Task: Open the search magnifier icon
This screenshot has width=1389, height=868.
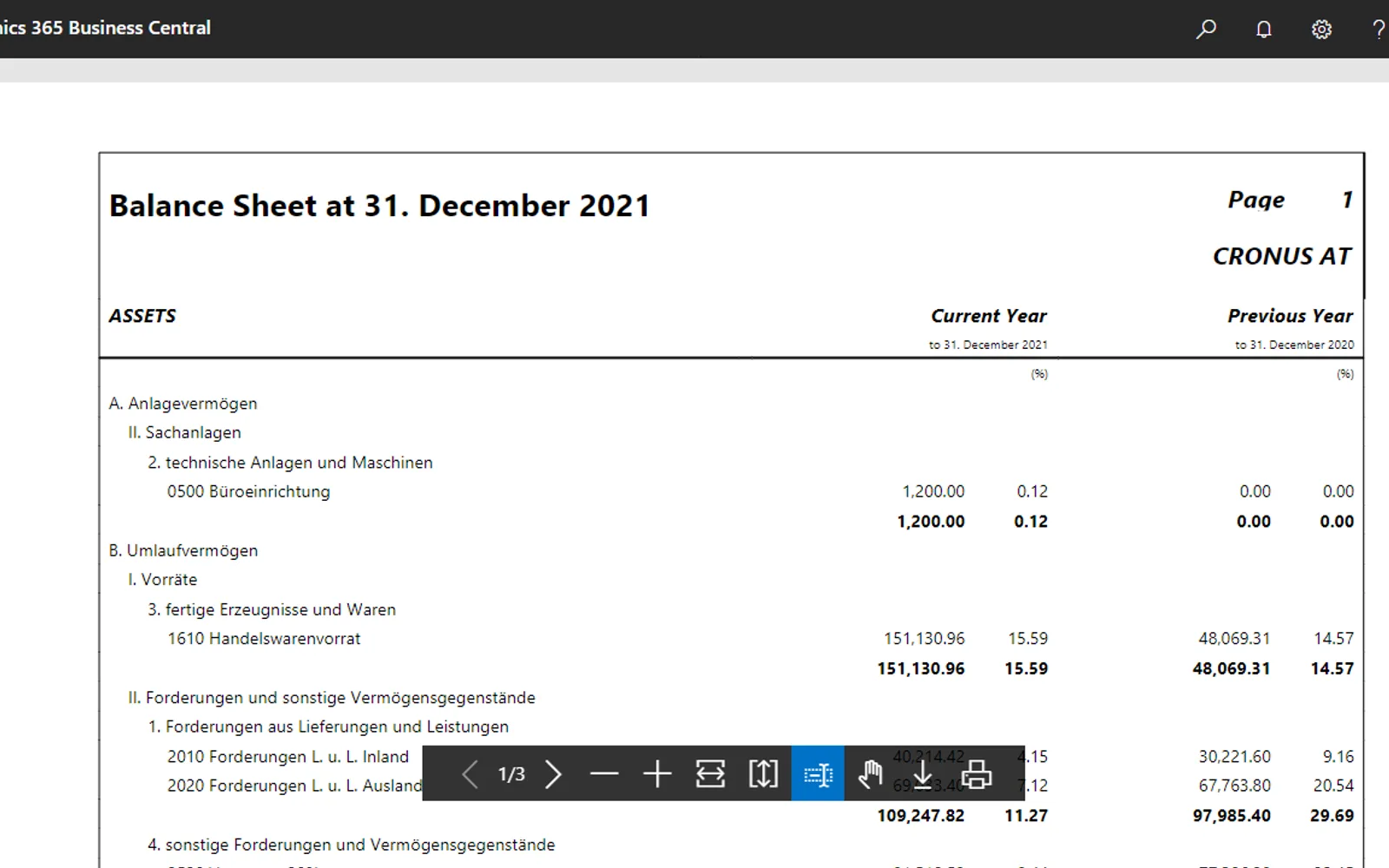Action: tap(1206, 29)
